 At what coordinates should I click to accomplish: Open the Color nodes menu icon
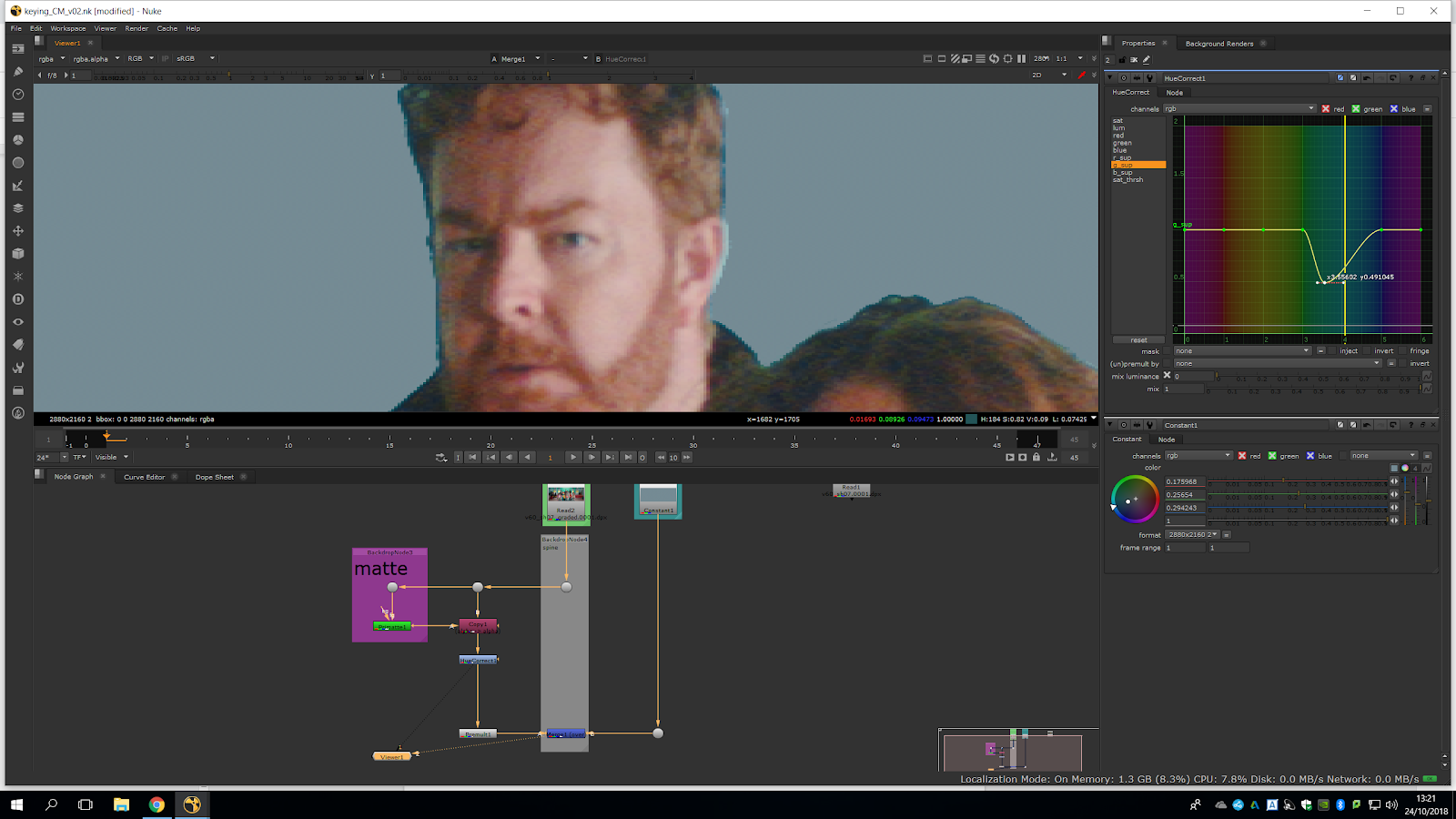18,140
